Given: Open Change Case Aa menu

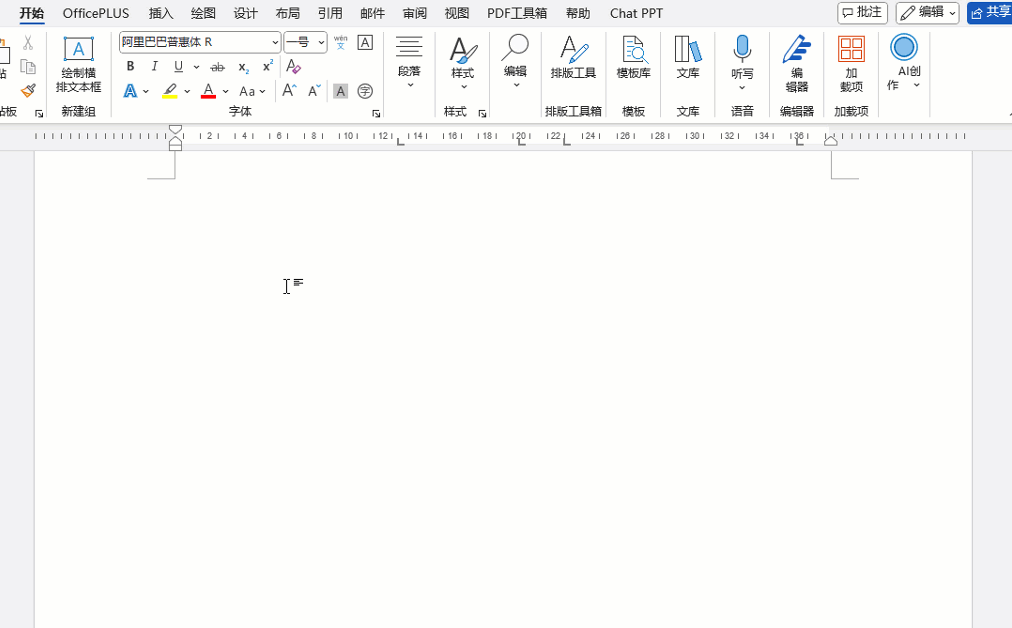Looking at the screenshot, I should 252,91.
